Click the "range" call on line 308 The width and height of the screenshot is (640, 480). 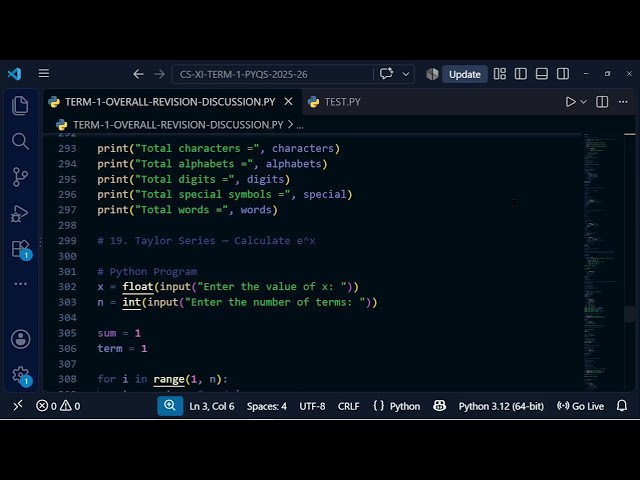coord(169,379)
